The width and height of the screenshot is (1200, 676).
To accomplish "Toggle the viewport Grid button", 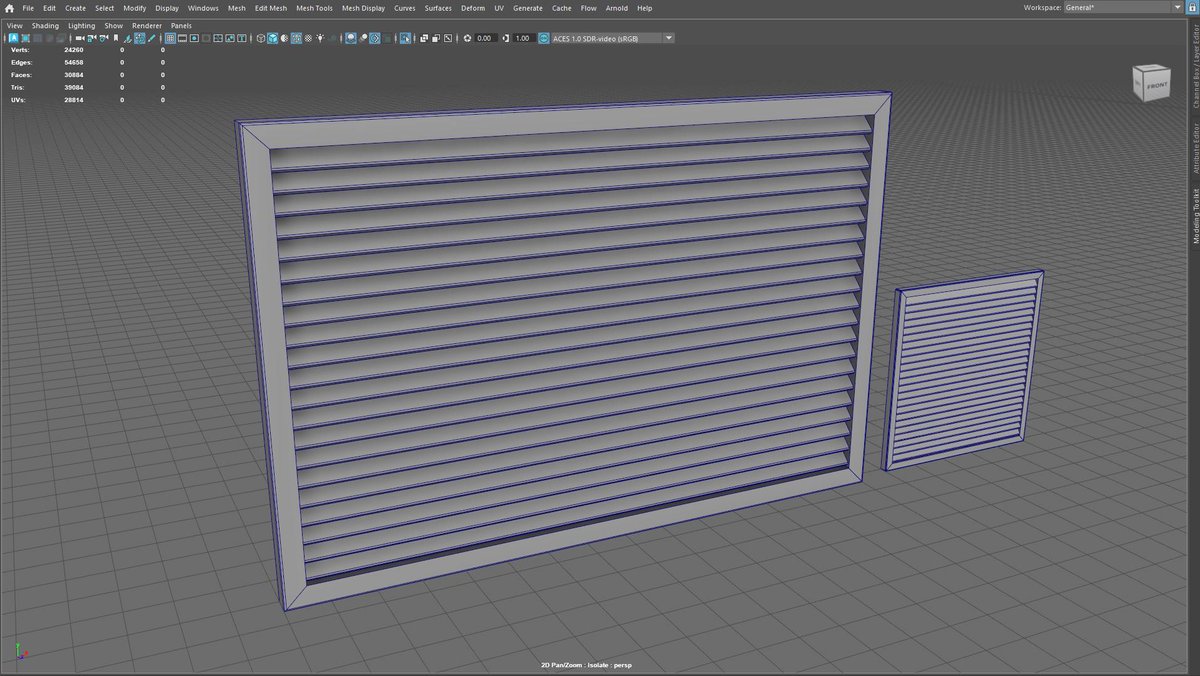I will click(169, 38).
